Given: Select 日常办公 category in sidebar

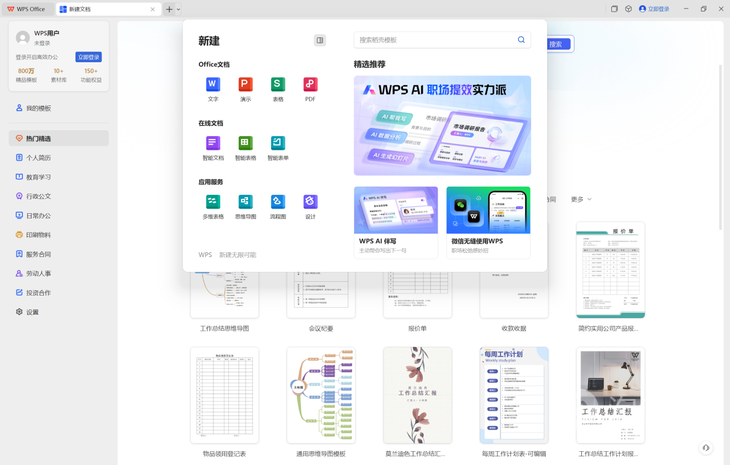Looking at the screenshot, I should [59, 216].
